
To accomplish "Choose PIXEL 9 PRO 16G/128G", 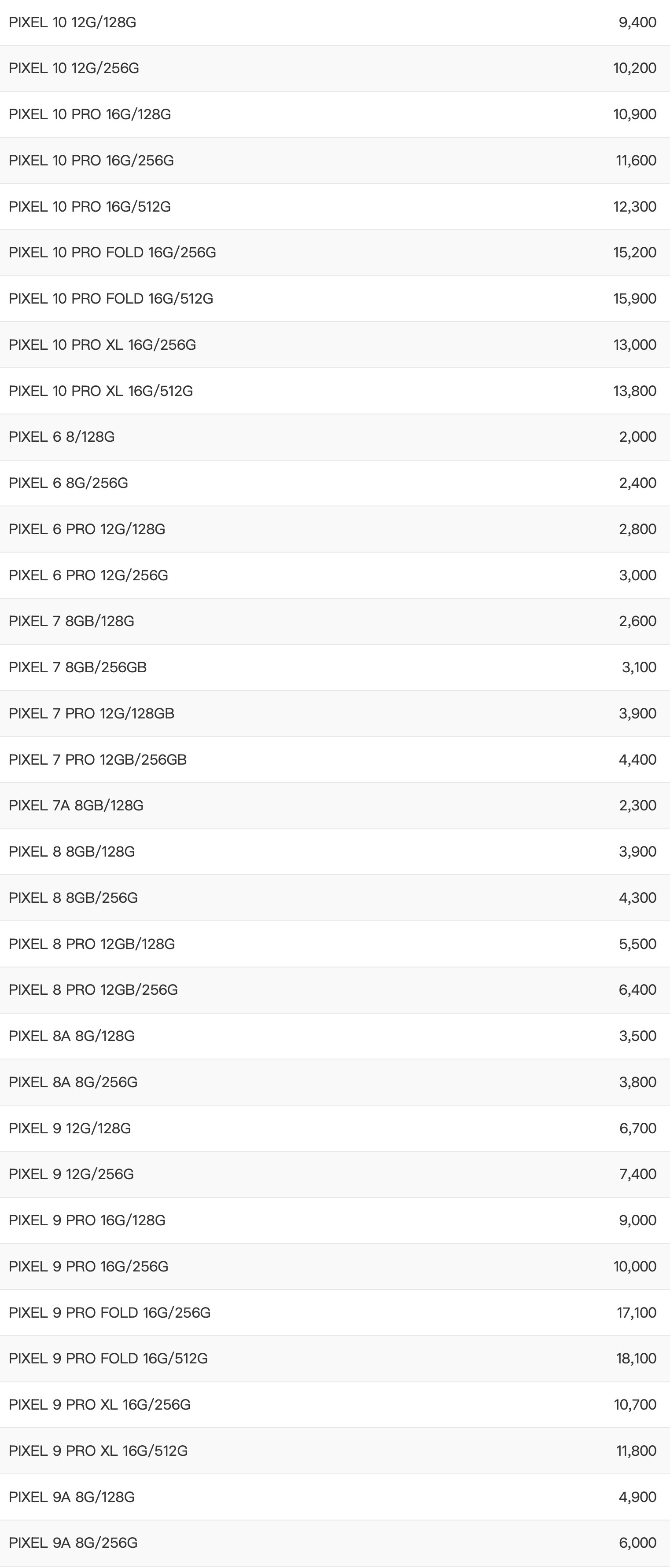I will 87,1220.
